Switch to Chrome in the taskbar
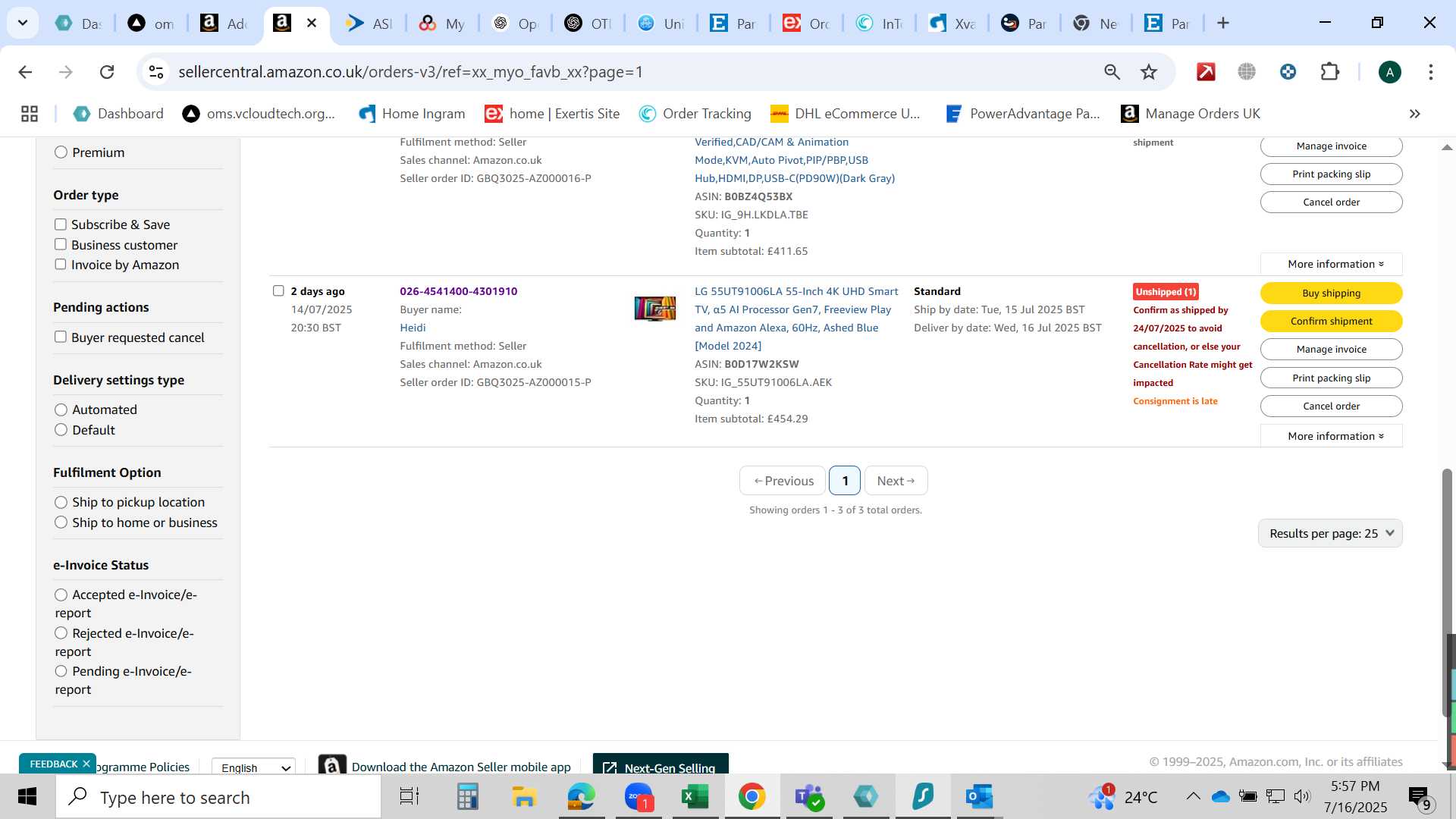This screenshot has height=819, width=1456. (752, 797)
